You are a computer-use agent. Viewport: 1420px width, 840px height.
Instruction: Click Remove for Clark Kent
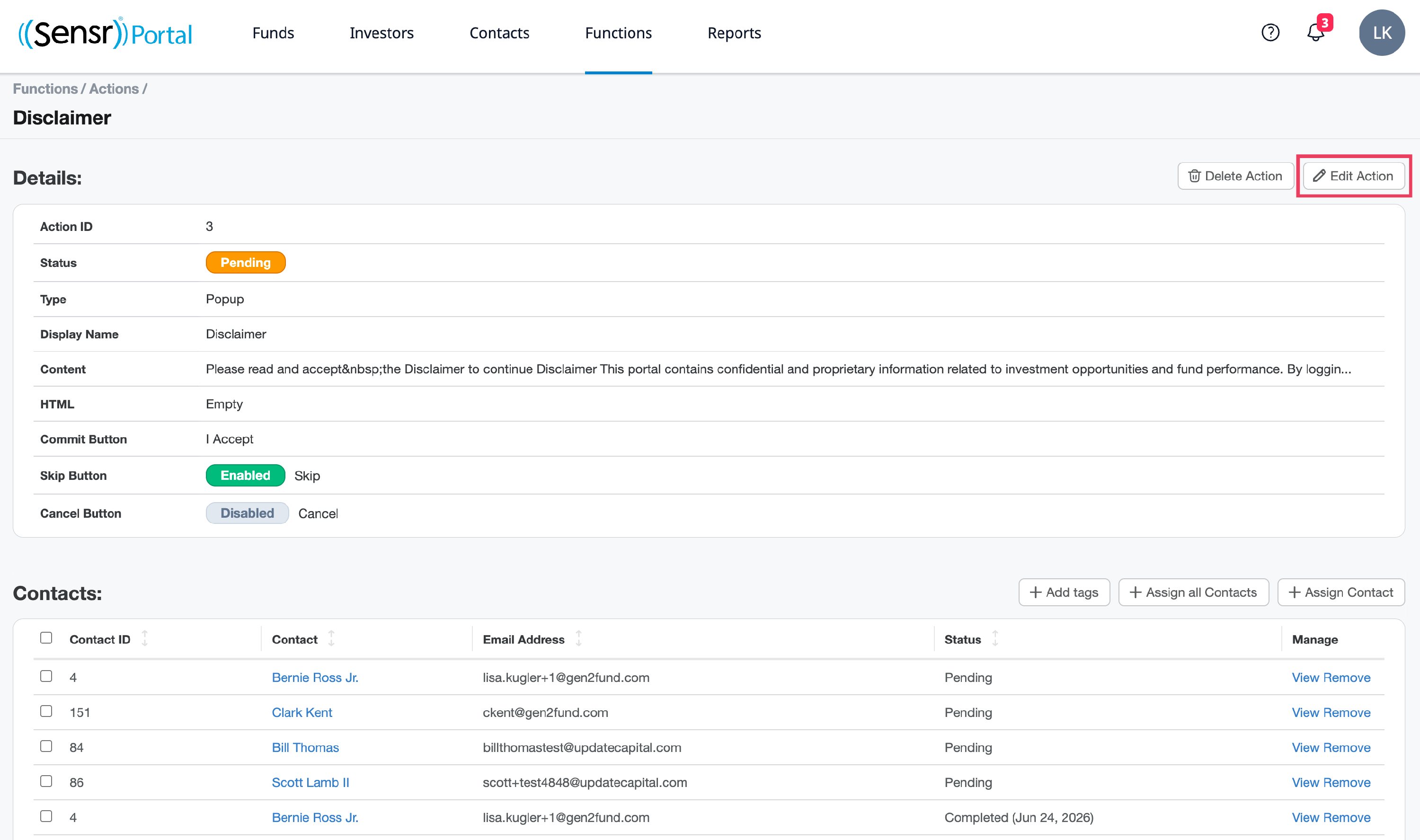1347,713
